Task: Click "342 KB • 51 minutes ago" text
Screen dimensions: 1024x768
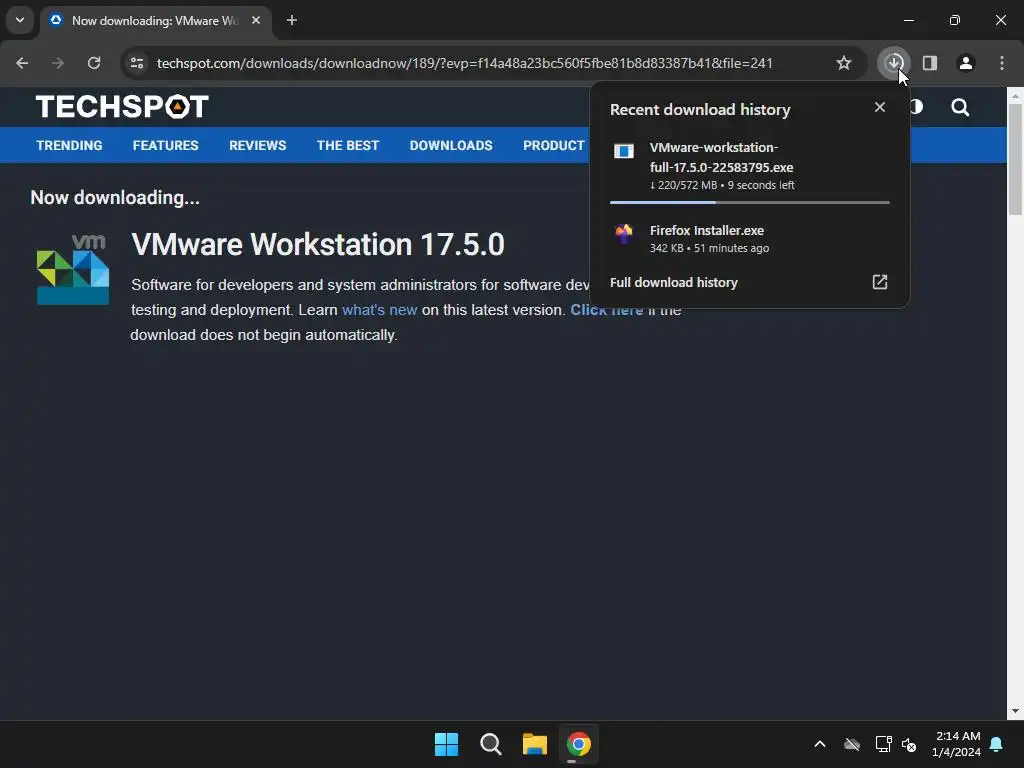Action: [709, 248]
